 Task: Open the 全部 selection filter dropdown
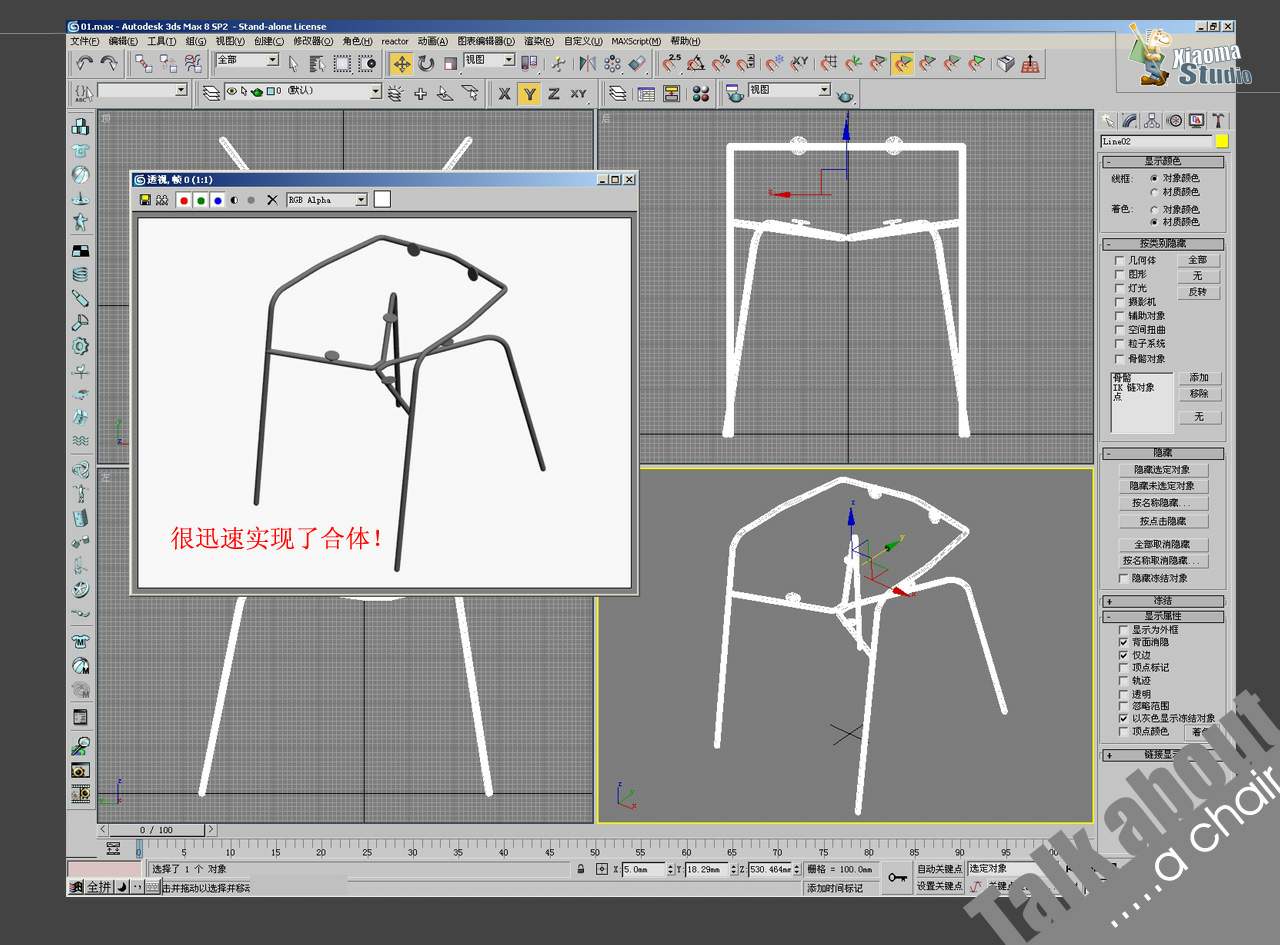pyautogui.click(x=271, y=61)
